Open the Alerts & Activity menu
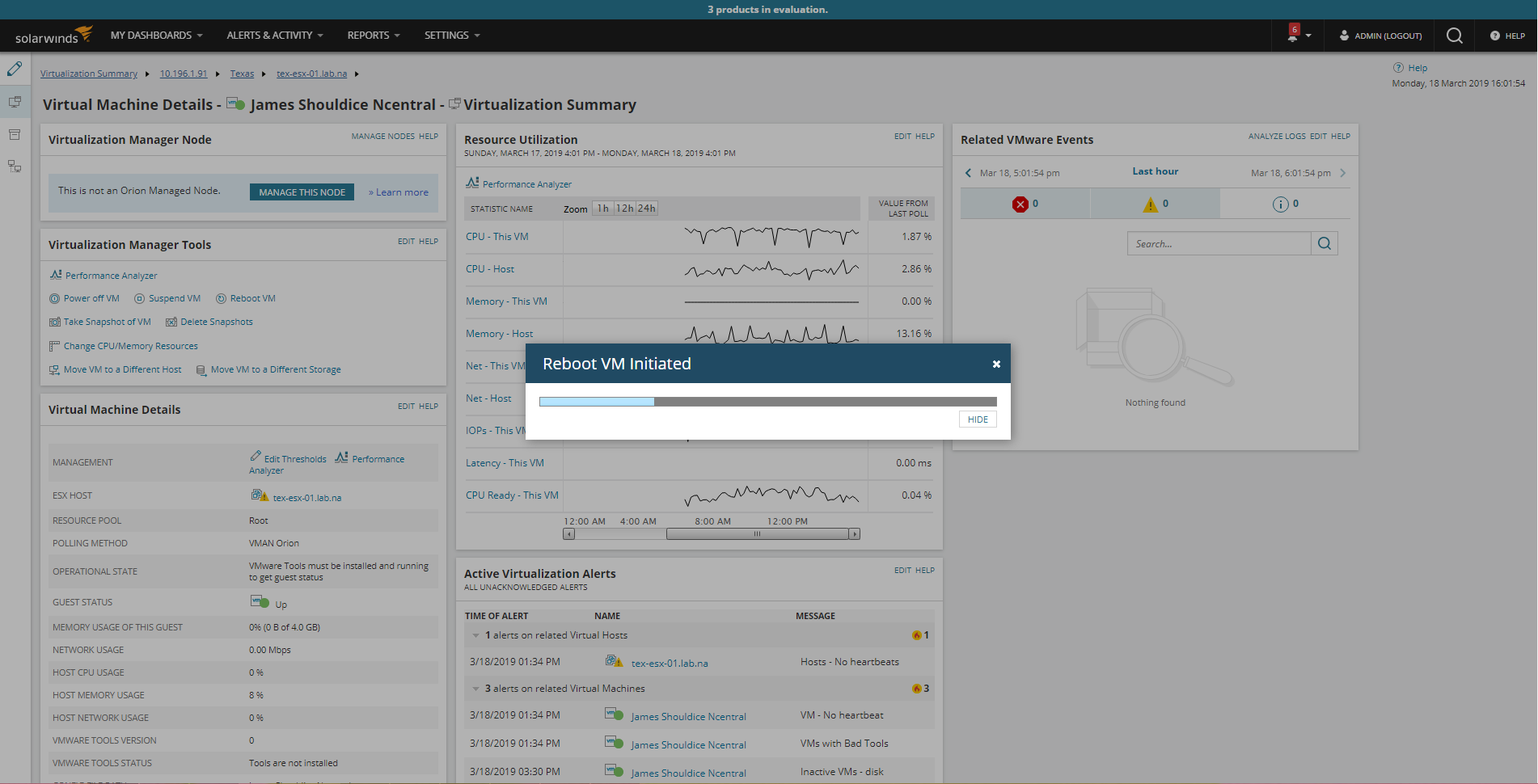 (x=275, y=36)
